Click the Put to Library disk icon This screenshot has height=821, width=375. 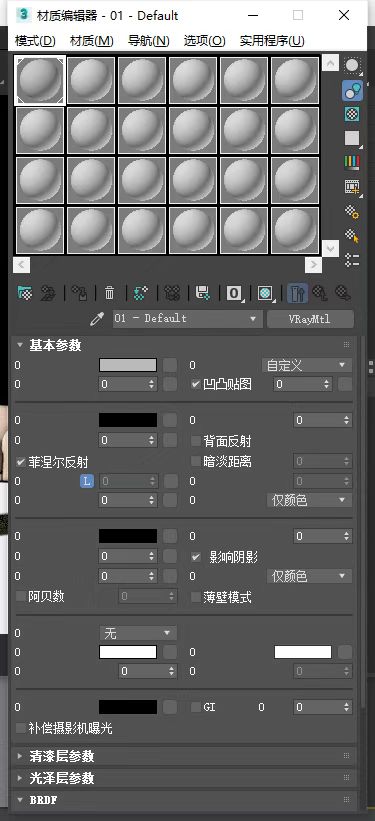coord(203,293)
